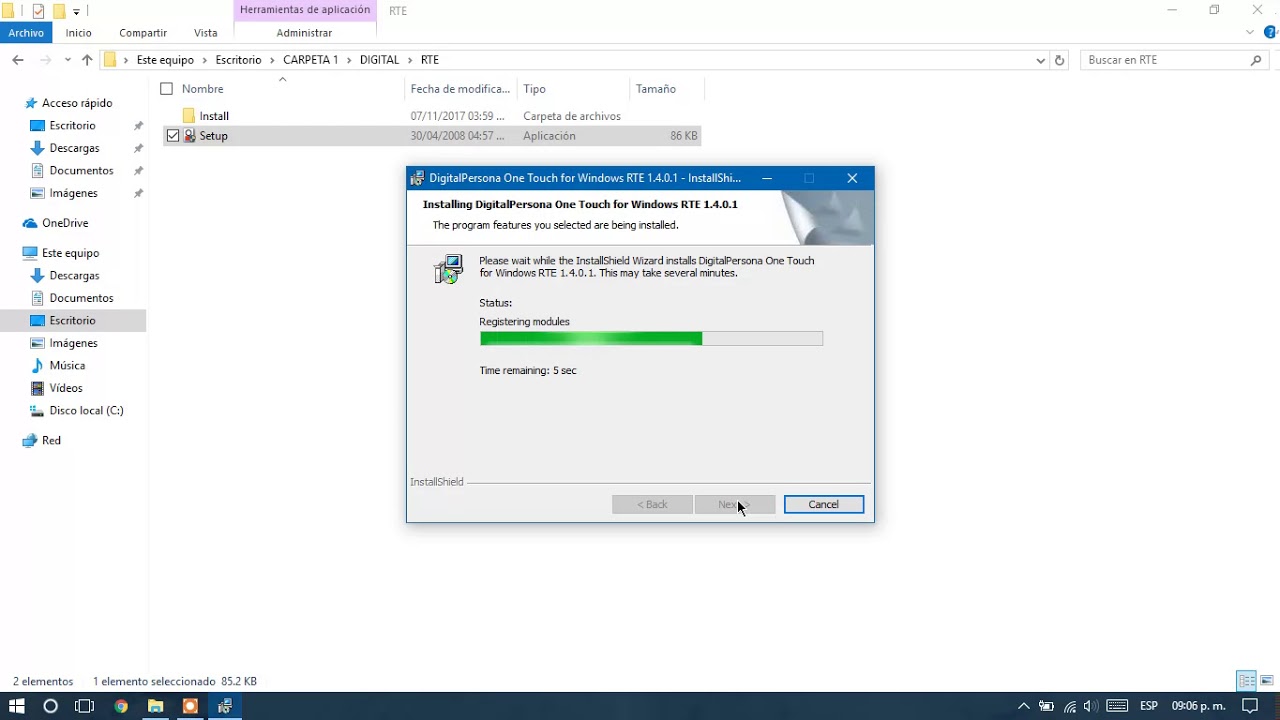Open Disco local (C:) drive
The height and width of the screenshot is (720, 1280).
click(x=86, y=411)
